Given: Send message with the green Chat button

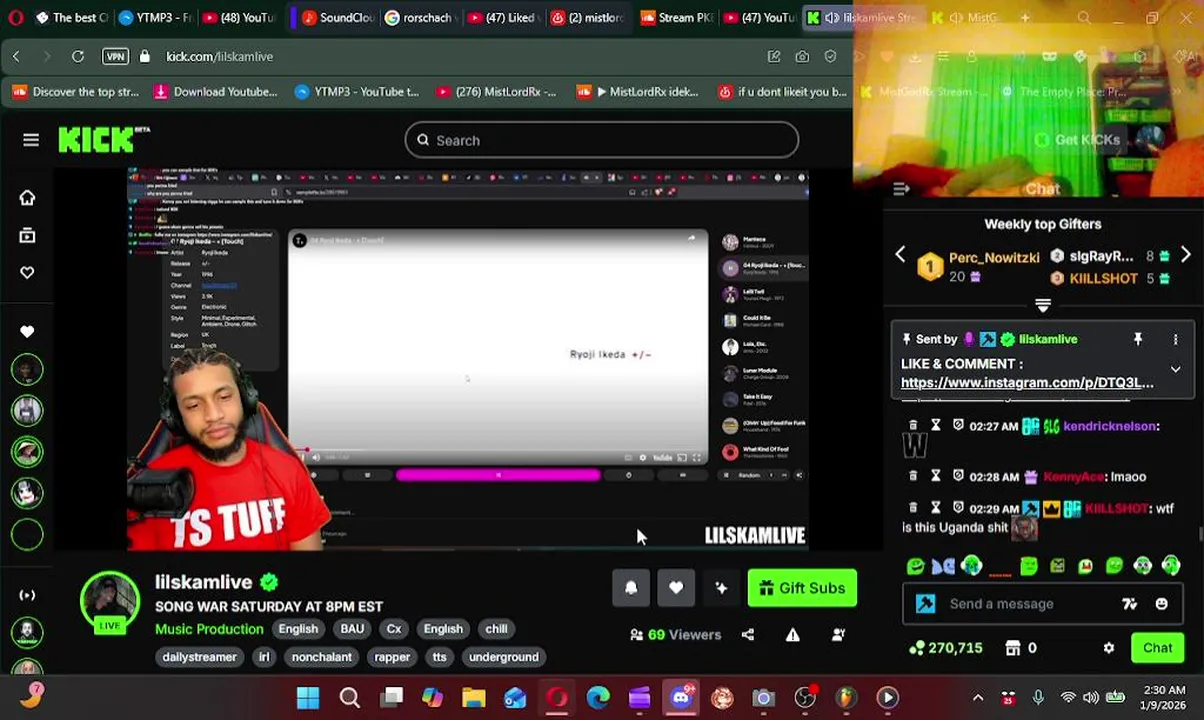Looking at the screenshot, I should coord(1158,648).
